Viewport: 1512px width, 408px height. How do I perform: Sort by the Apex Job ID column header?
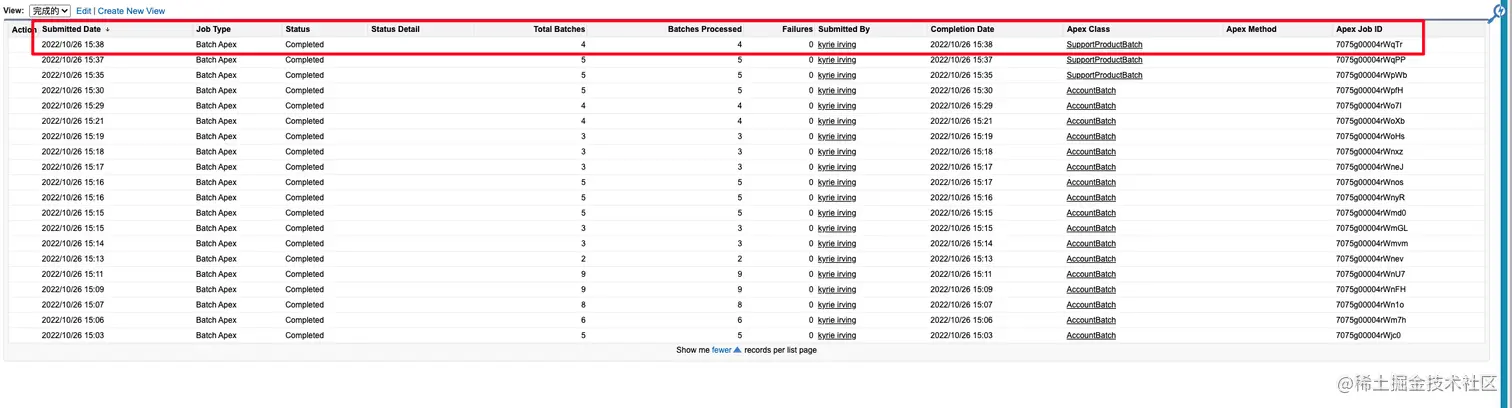1359,30
